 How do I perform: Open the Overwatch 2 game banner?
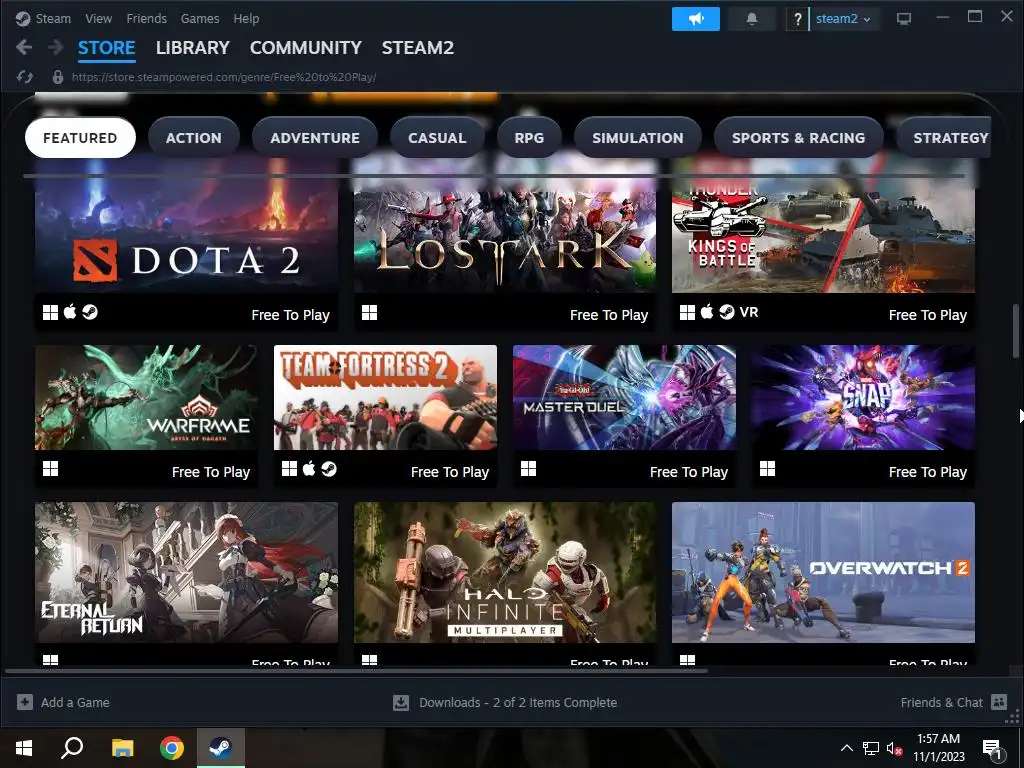pos(824,572)
